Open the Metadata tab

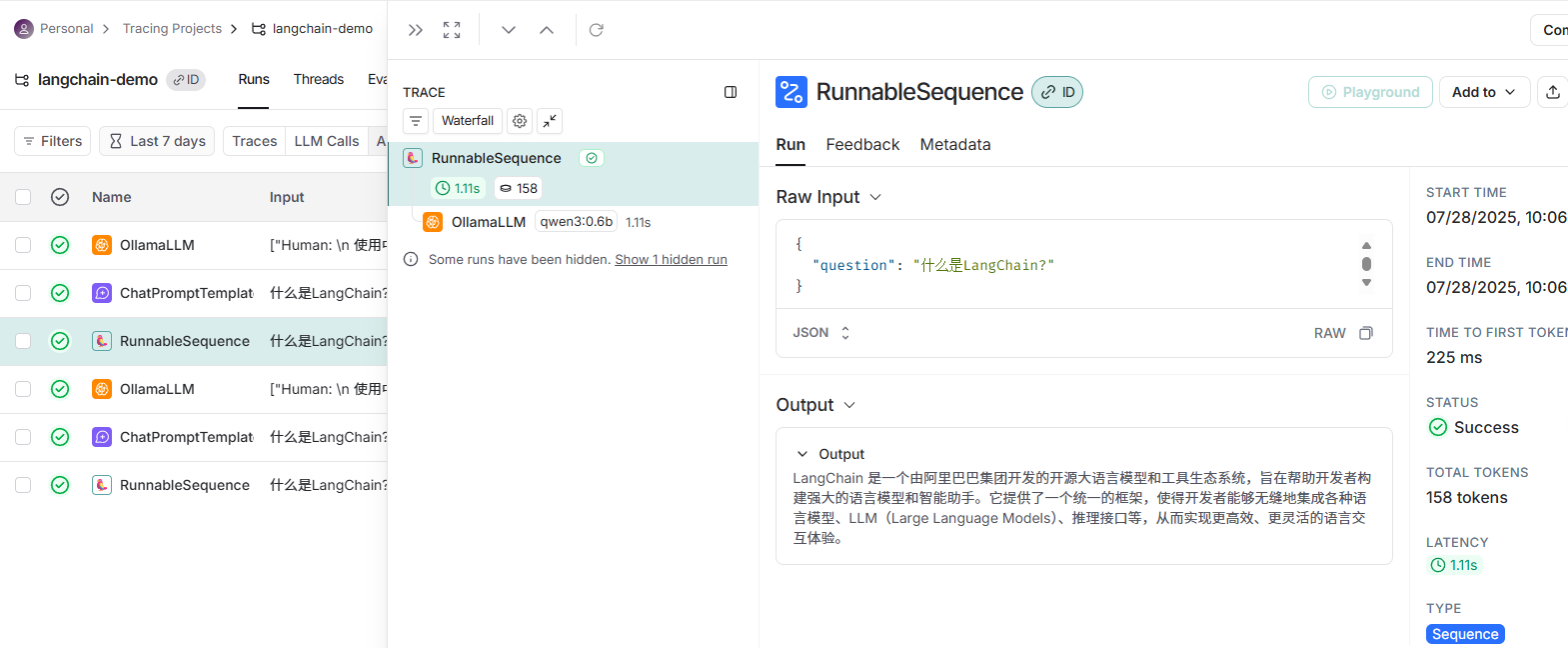pyautogui.click(x=955, y=145)
